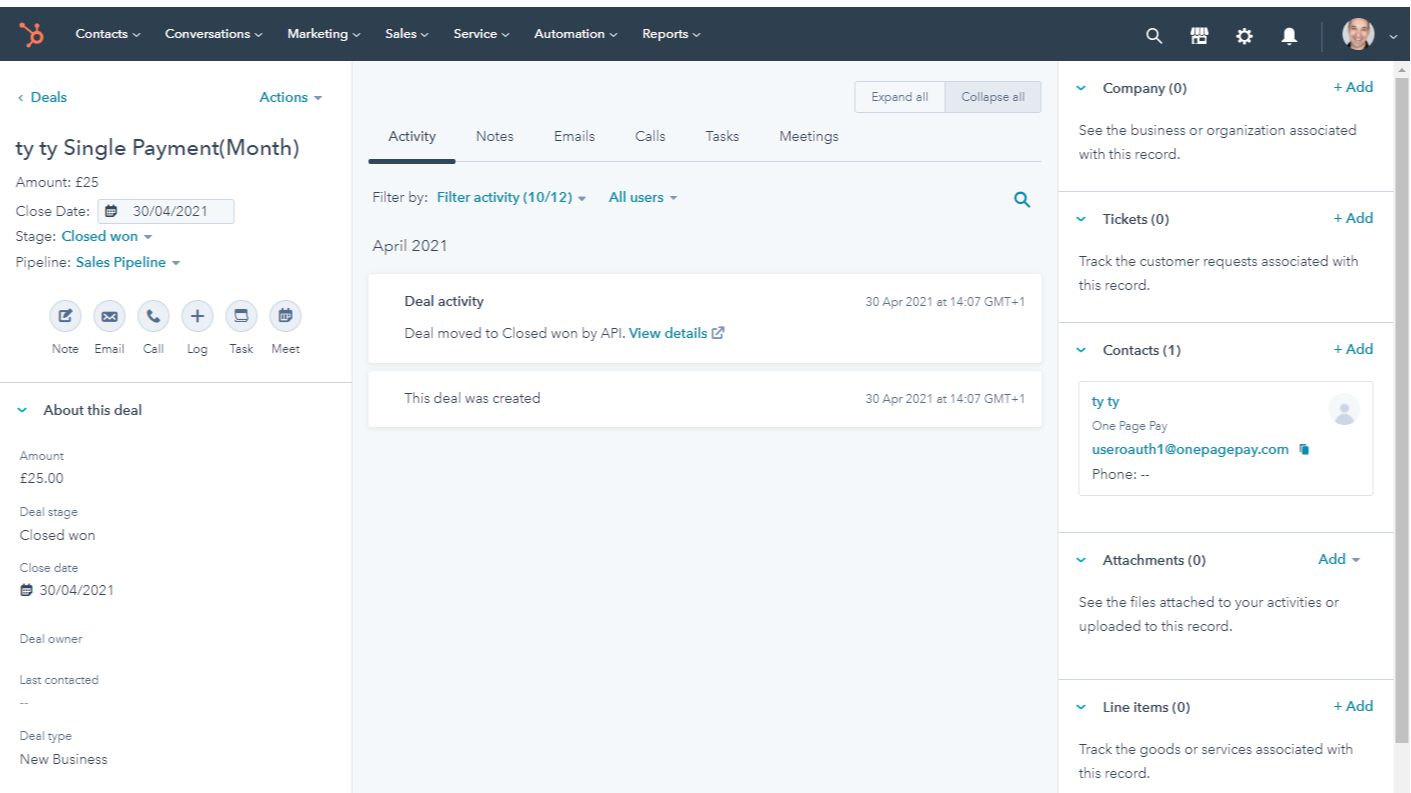Copy the contact's email with the clipboard icon
This screenshot has width=1411, height=793.
[1304, 449]
